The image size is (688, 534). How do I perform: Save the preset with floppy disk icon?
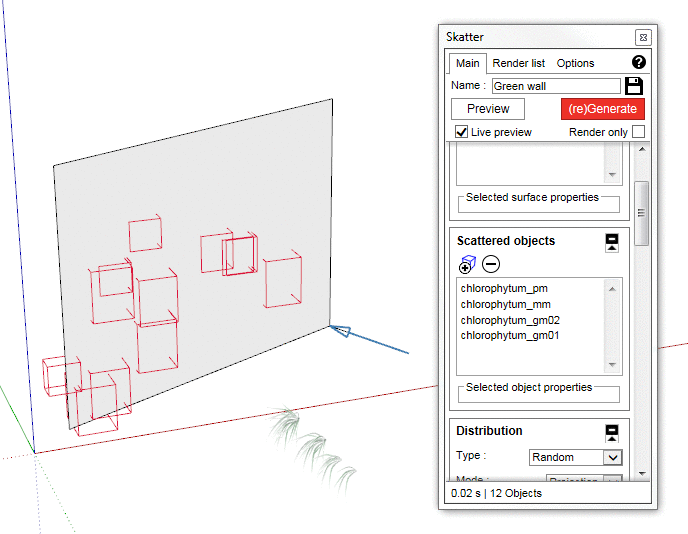pyautogui.click(x=634, y=86)
